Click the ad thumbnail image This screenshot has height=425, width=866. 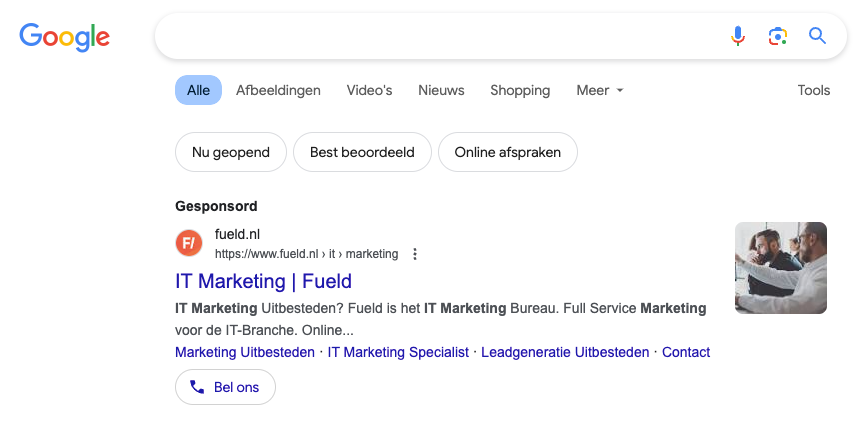780,268
